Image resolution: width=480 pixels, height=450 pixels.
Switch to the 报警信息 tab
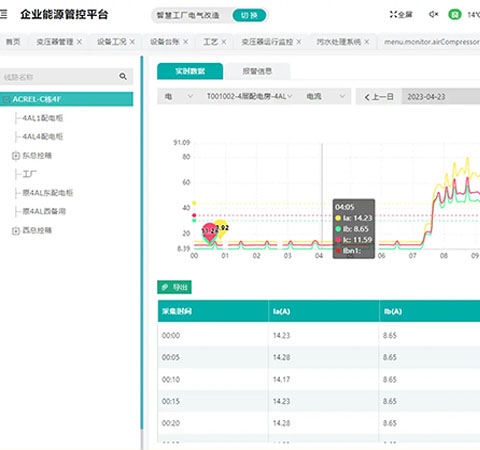(257, 71)
